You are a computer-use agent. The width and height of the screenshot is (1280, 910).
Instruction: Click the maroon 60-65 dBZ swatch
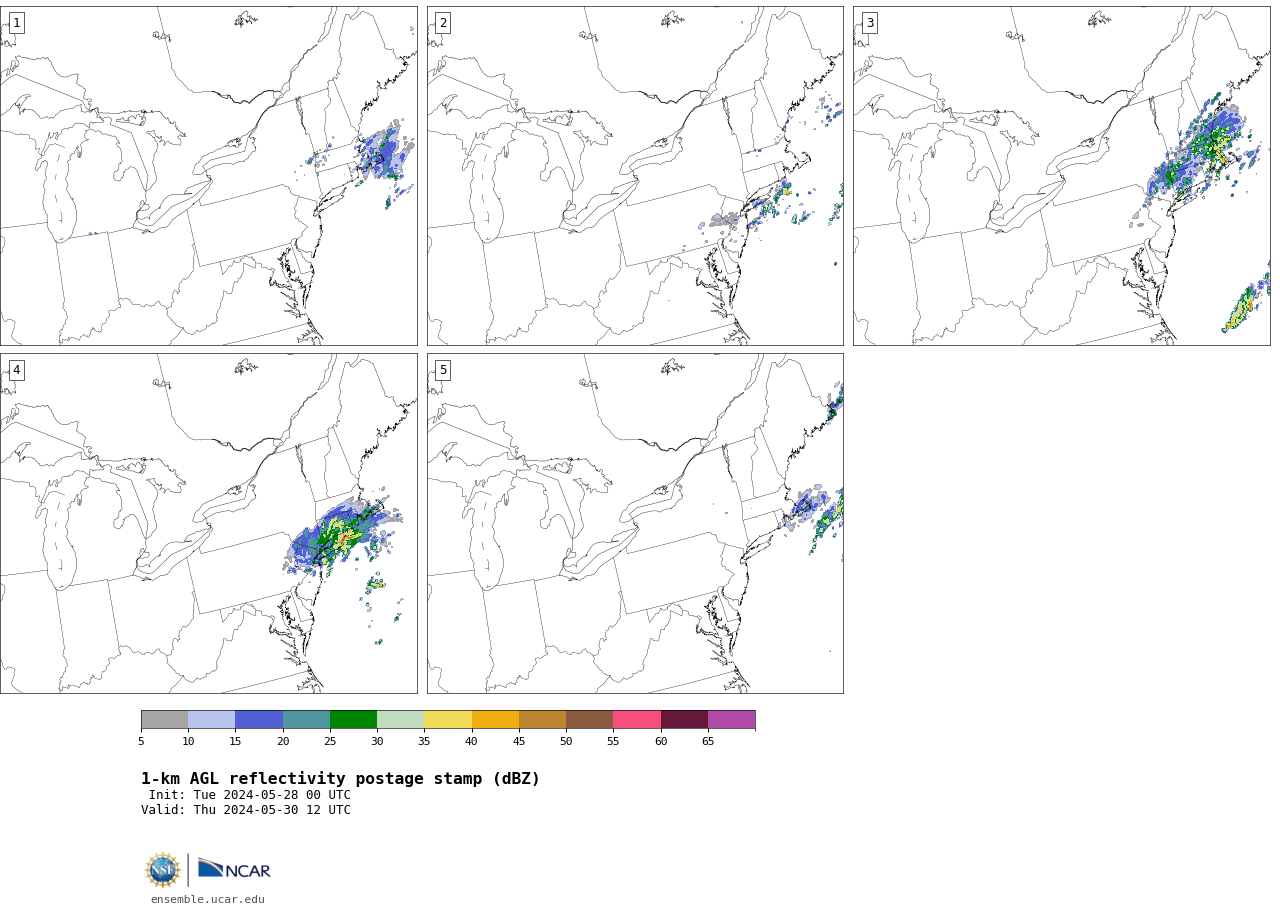[x=684, y=720]
